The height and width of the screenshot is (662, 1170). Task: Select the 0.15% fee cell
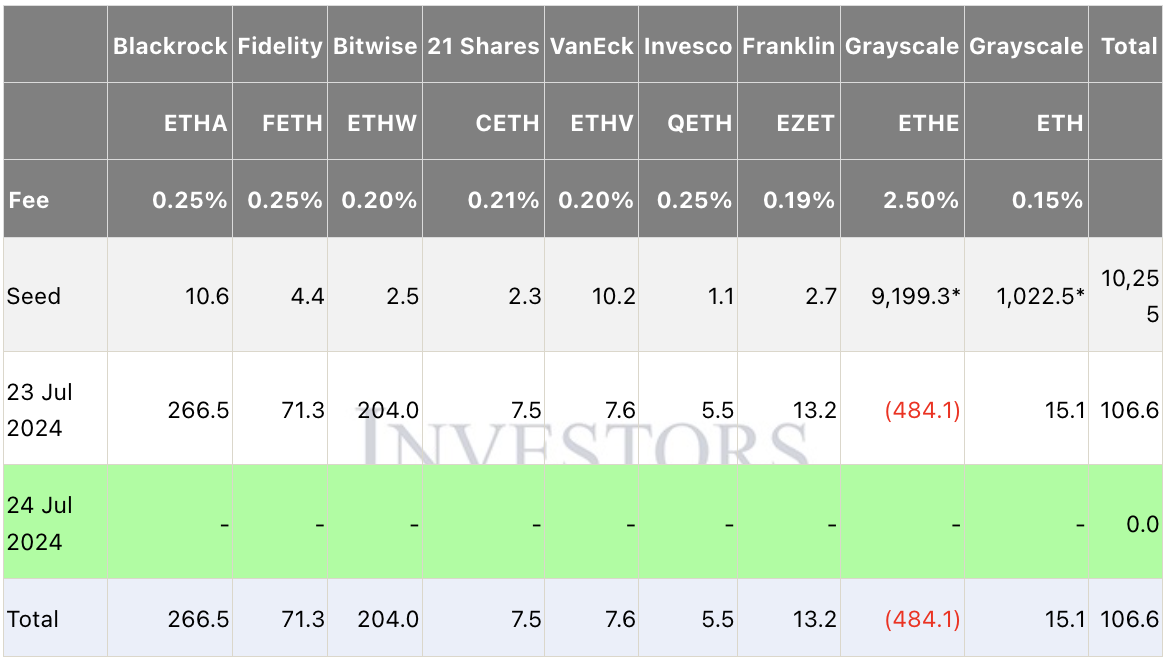coord(1046,200)
